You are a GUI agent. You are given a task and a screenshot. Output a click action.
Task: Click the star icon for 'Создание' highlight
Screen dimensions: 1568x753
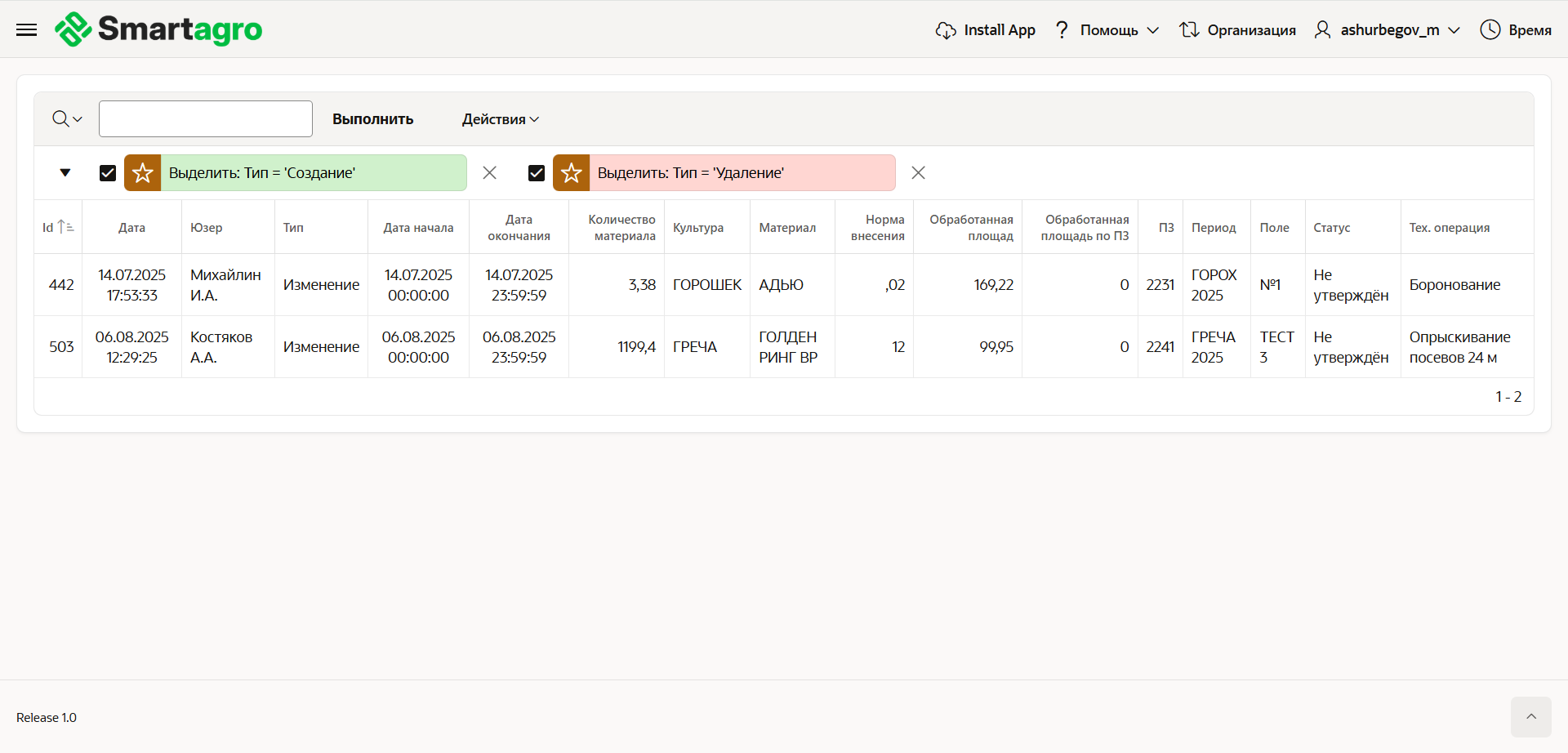click(143, 173)
